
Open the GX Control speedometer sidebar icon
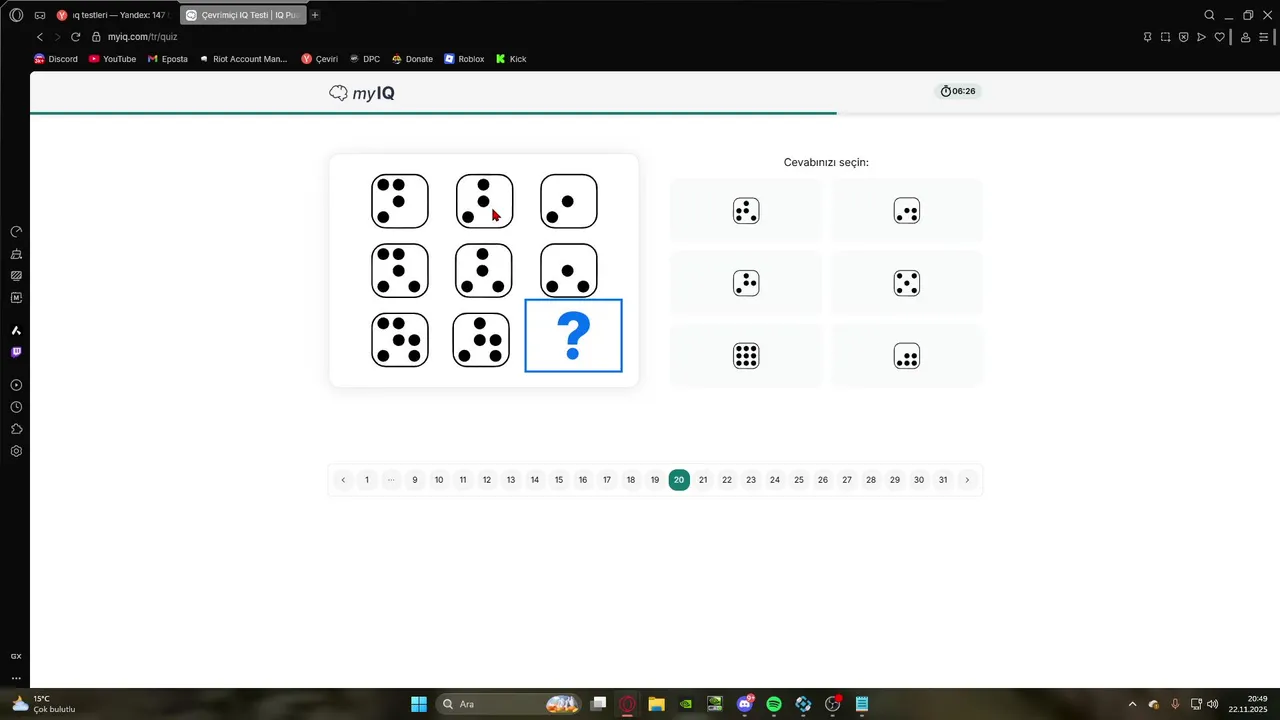point(16,231)
